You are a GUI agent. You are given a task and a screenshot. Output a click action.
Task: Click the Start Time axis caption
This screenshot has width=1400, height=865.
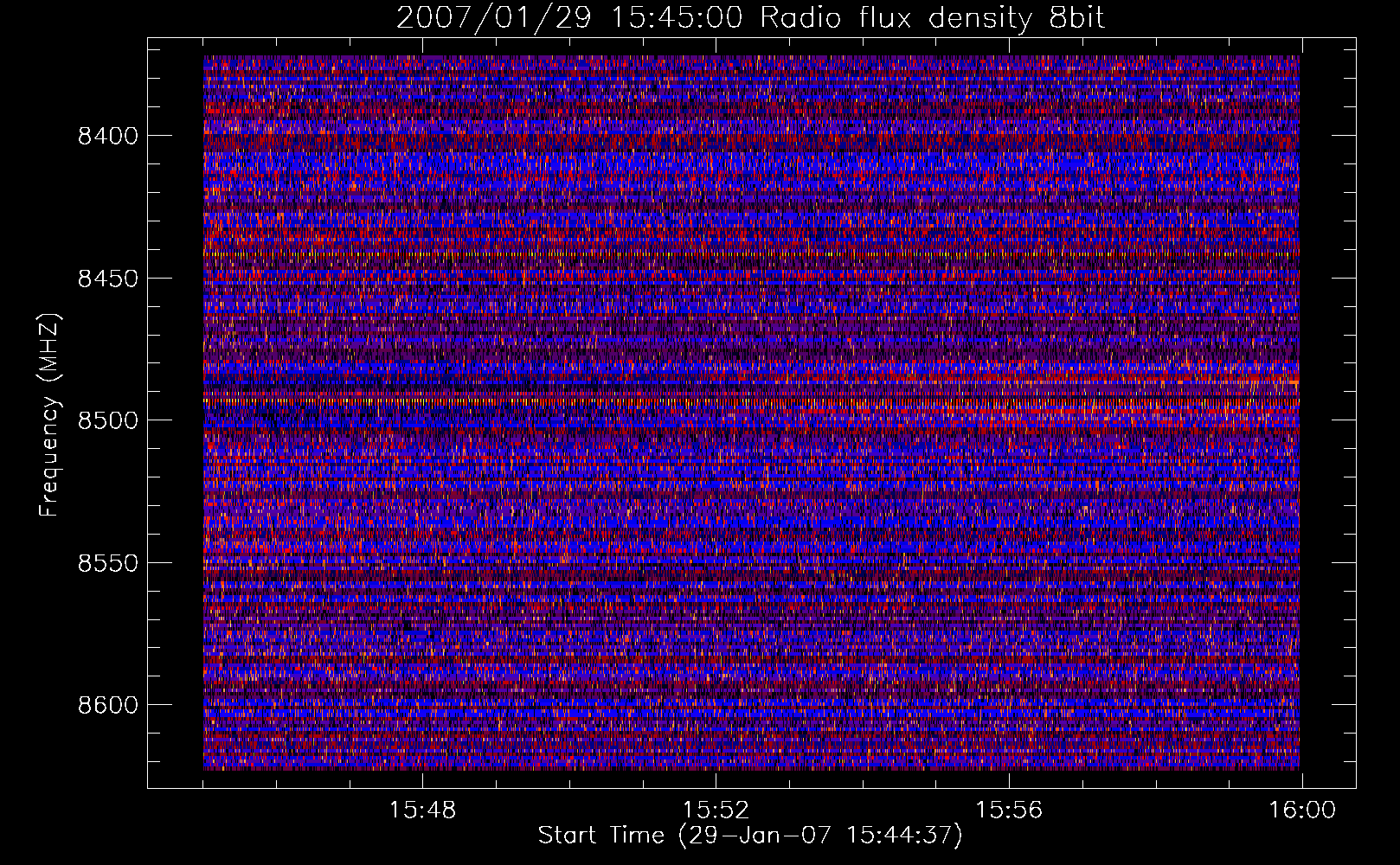tap(750, 836)
